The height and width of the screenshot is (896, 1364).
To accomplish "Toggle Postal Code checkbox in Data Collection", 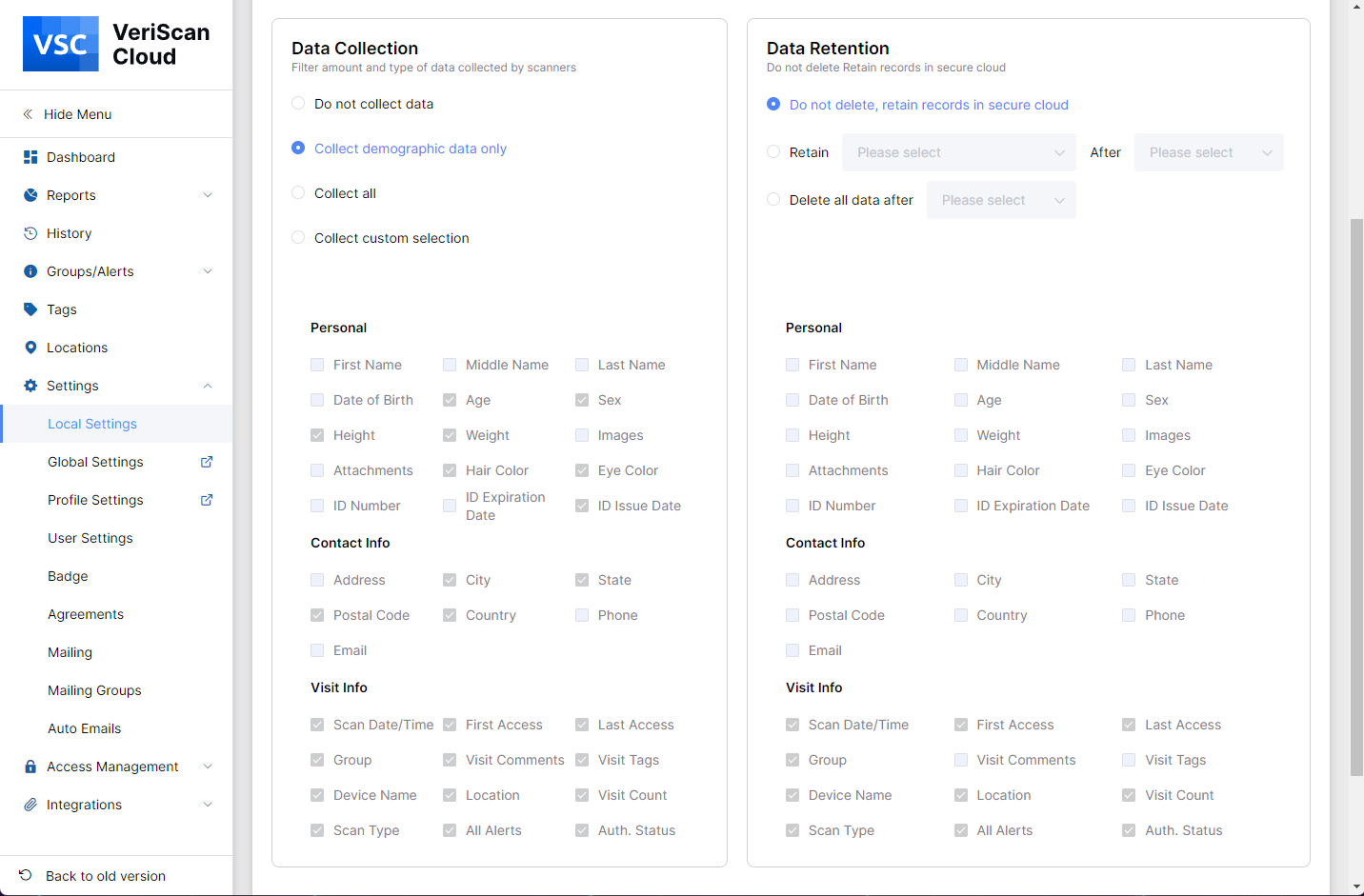I will (317, 615).
